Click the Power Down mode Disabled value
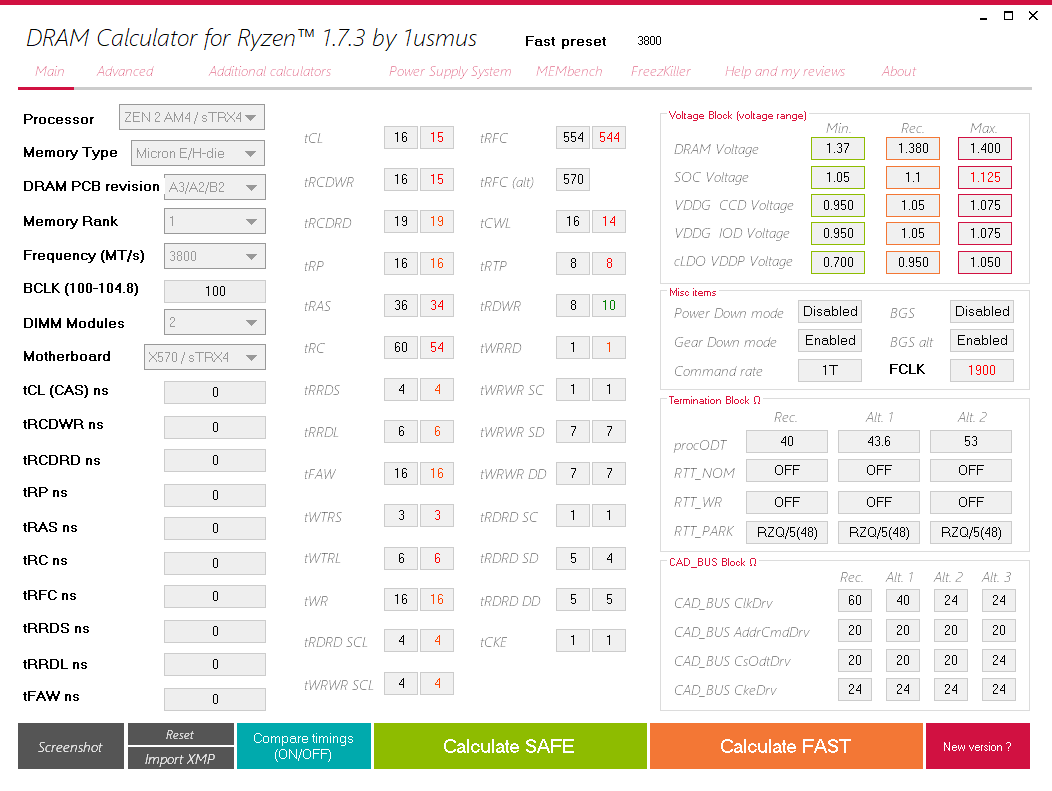Screen dimensions: 1052x791 pos(830,311)
